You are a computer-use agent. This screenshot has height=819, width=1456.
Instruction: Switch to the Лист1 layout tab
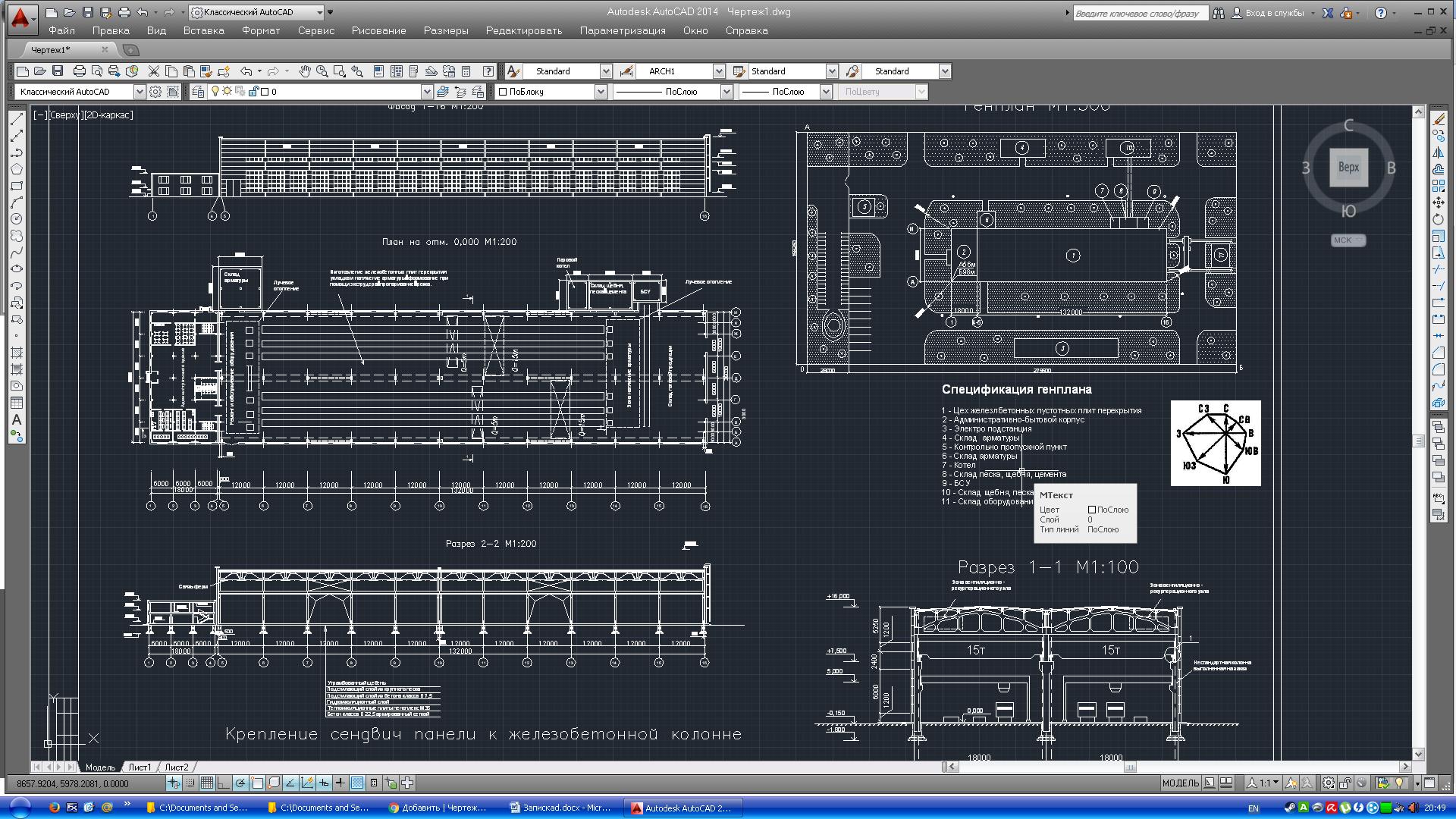pos(140,767)
